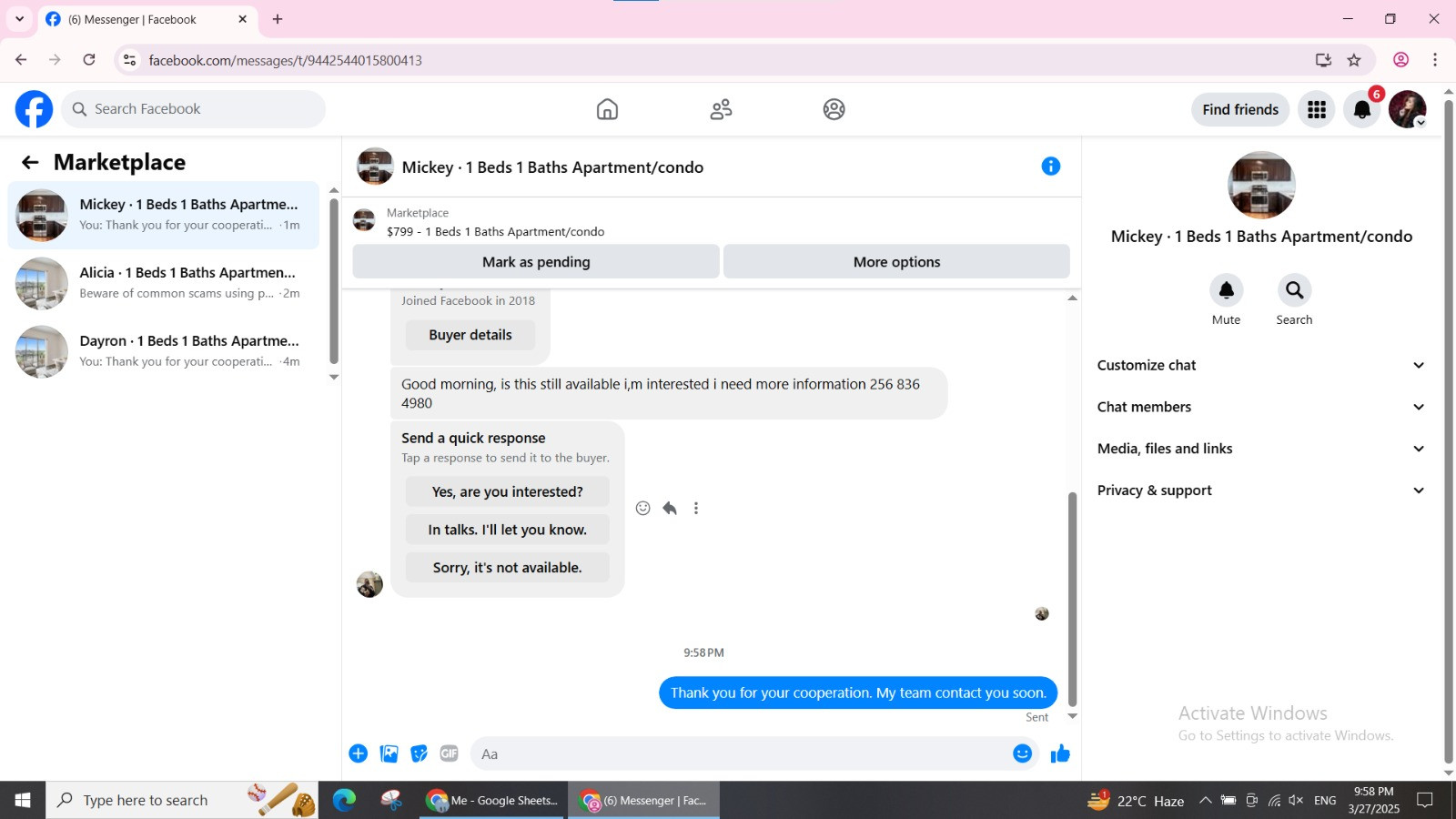
Task: Click the conversation list scrollbar
Action: tap(334, 281)
